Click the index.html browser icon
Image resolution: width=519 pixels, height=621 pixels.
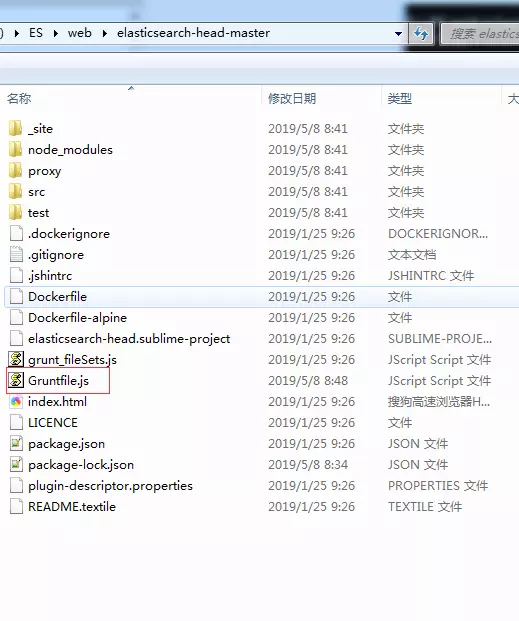[16, 402]
